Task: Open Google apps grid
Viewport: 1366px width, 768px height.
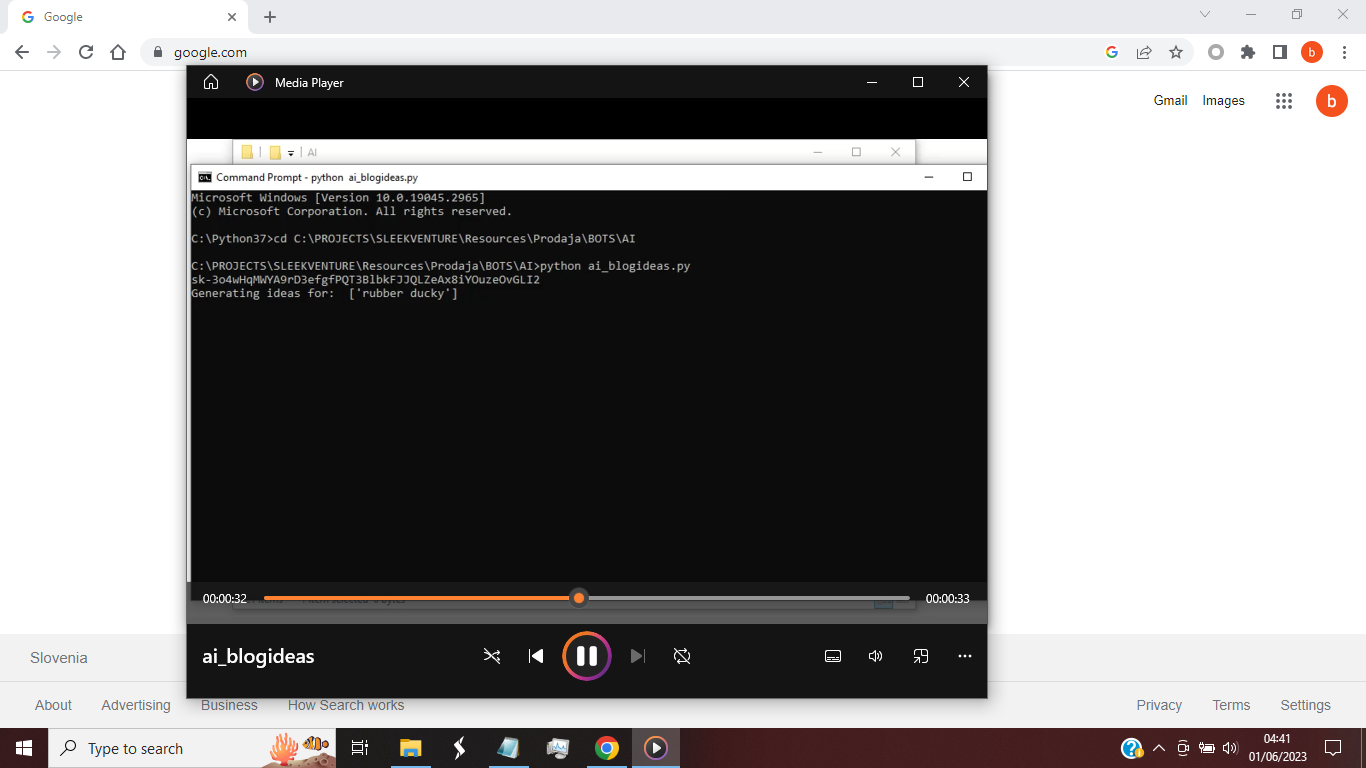Action: [x=1284, y=100]
